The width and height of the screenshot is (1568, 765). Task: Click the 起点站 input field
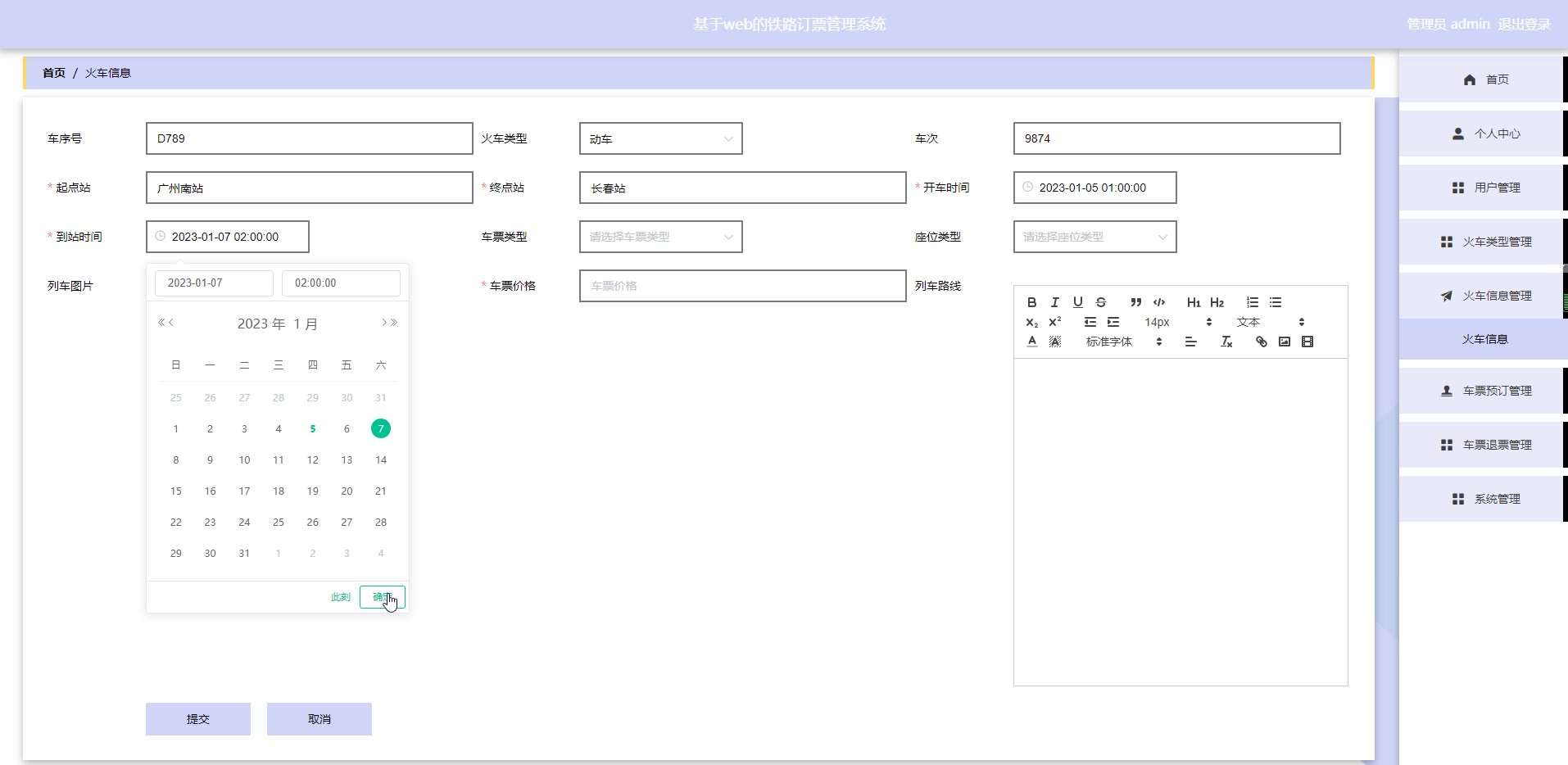pos(310,188)
